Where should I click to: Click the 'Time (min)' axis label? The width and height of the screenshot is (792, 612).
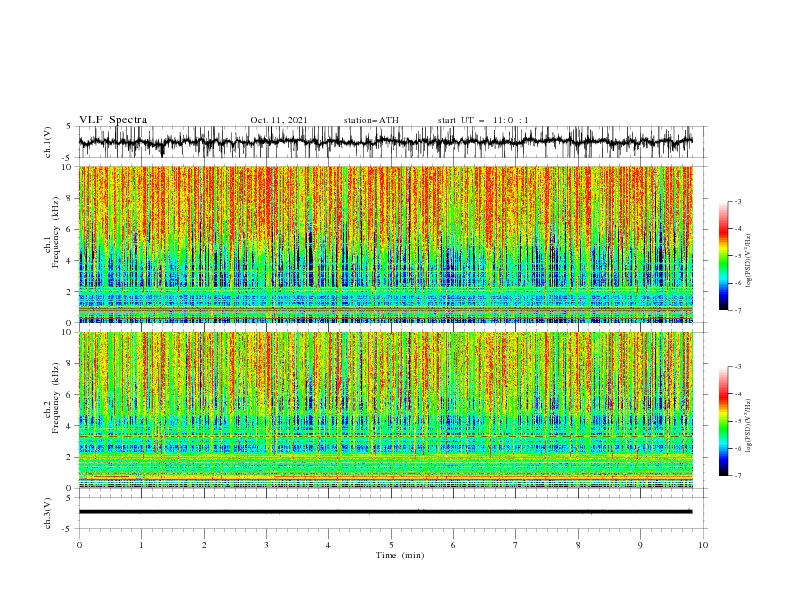coord(400,555)
